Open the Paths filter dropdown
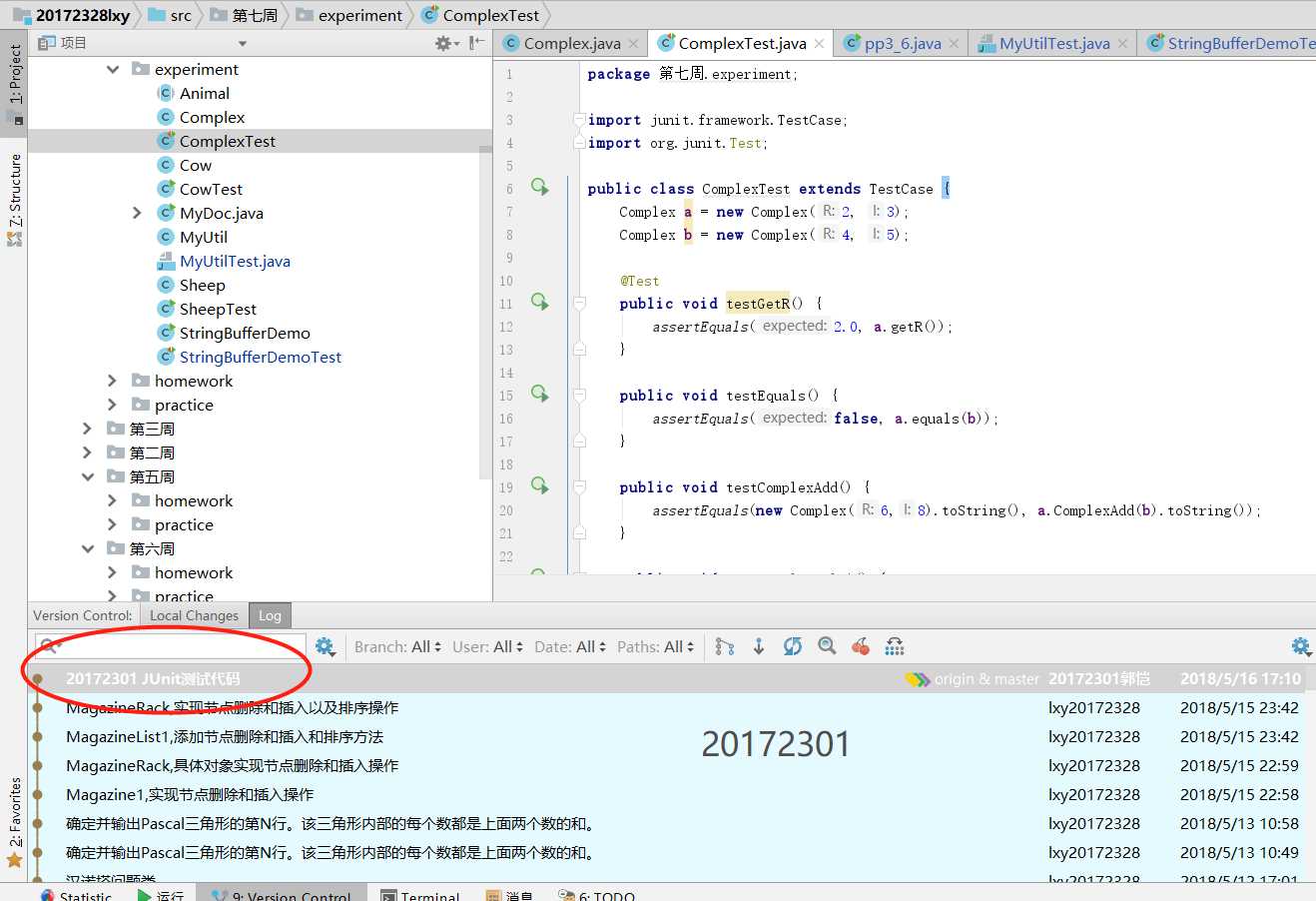This screenshot has width=1316, height=901. pos(655,646)
